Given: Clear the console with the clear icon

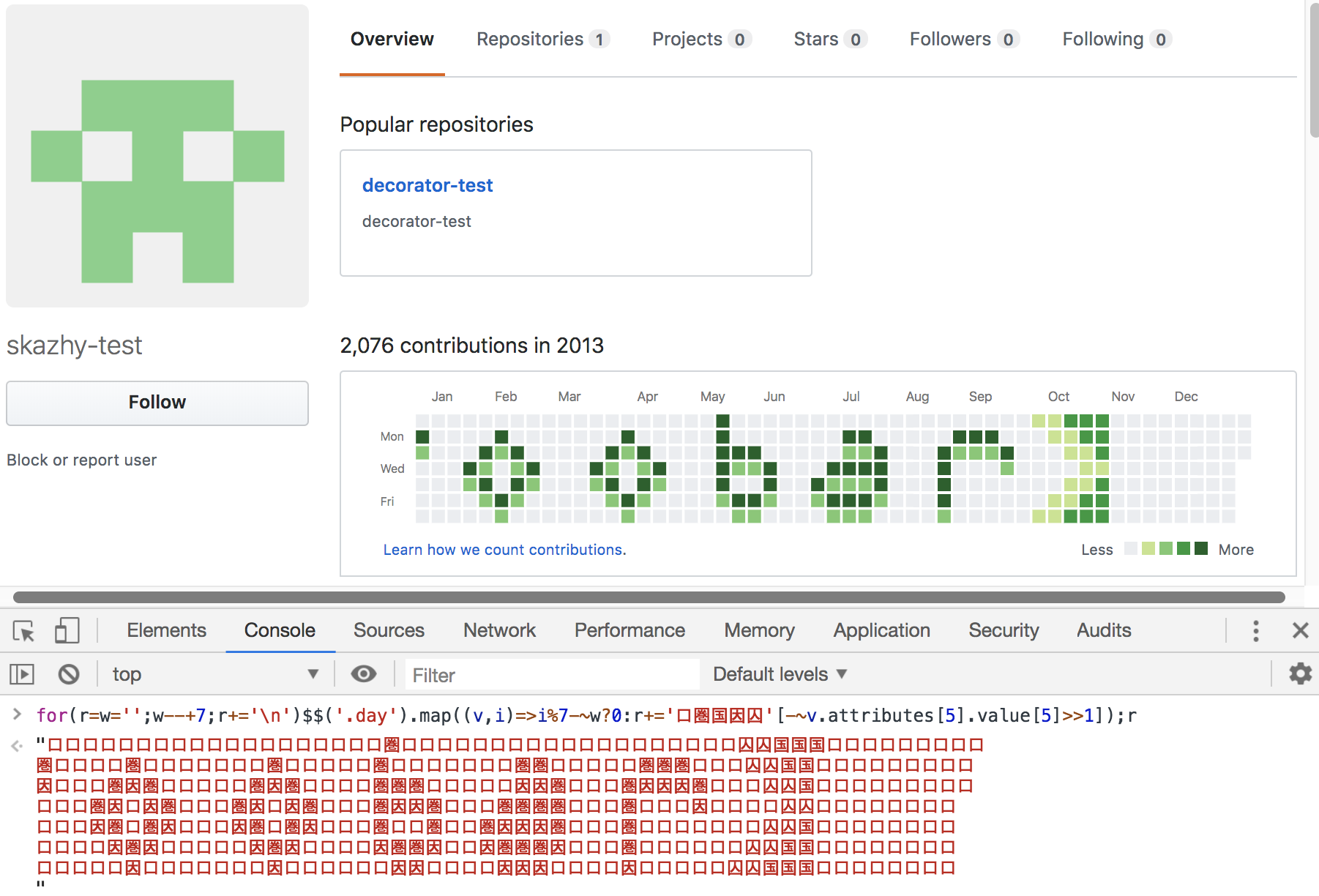Looking at the screenshot, I should (x=69, y=674).
